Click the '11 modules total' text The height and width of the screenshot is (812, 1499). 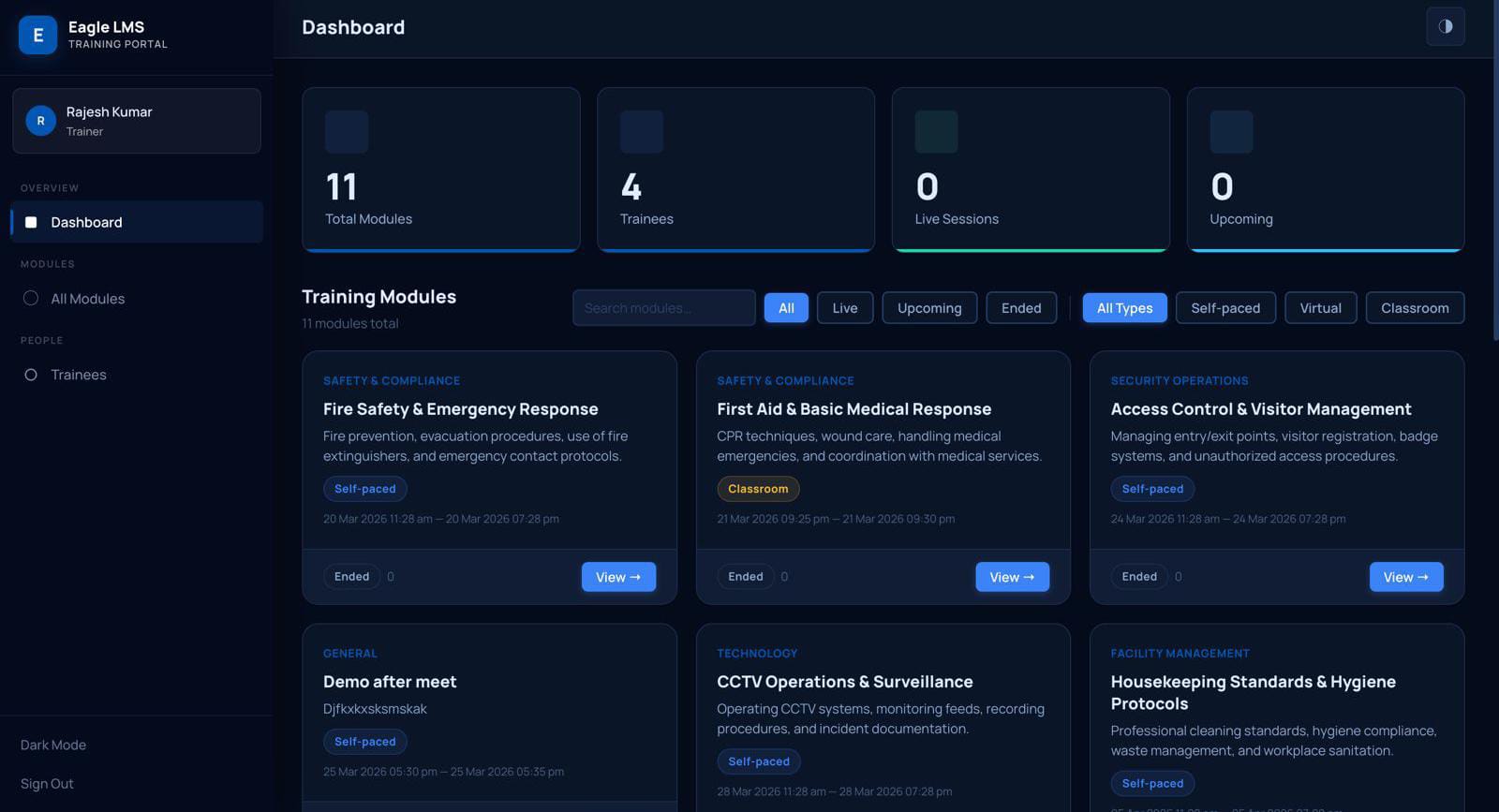(350, 323)
